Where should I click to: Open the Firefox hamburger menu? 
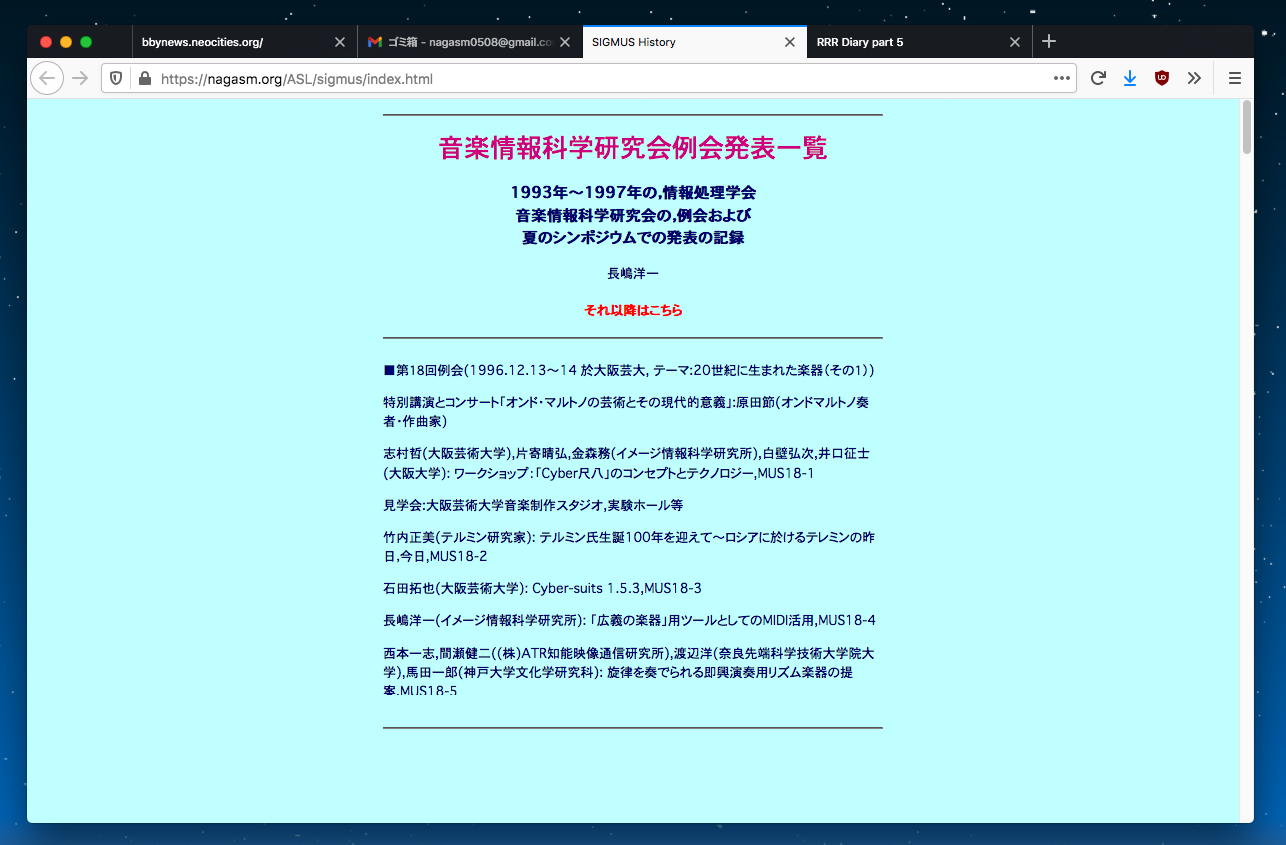[x=1234, y=78]
